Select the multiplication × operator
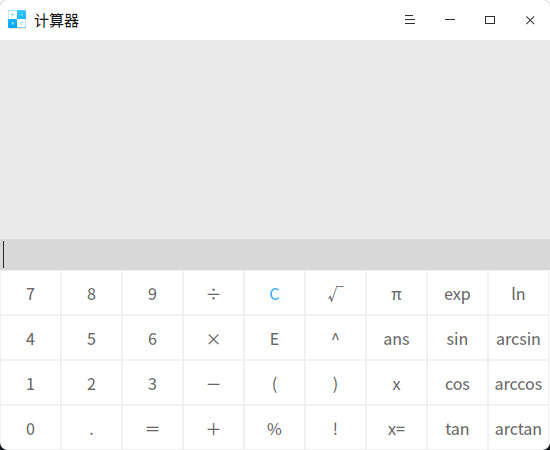 click(213, 338)
